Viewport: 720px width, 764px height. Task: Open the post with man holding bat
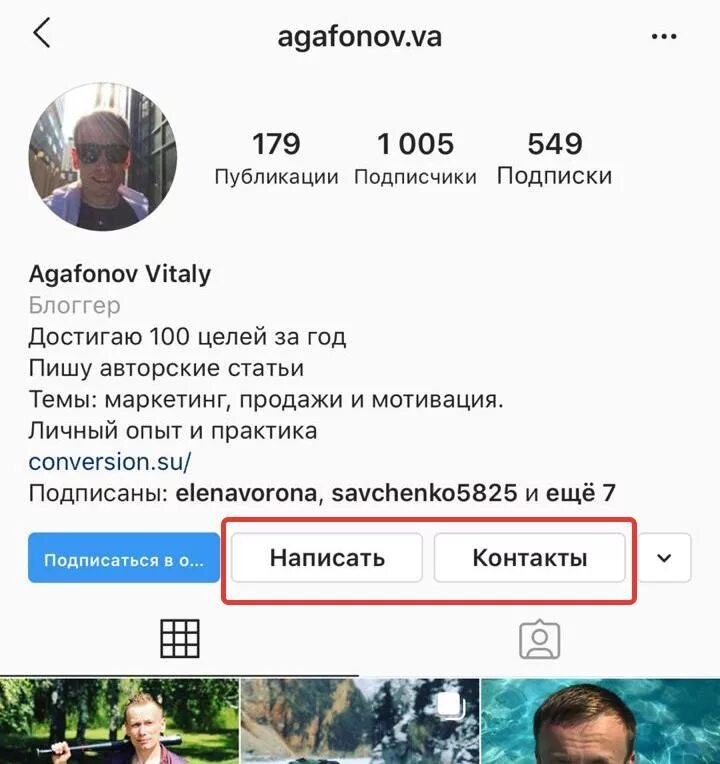(x=119, y=721)
